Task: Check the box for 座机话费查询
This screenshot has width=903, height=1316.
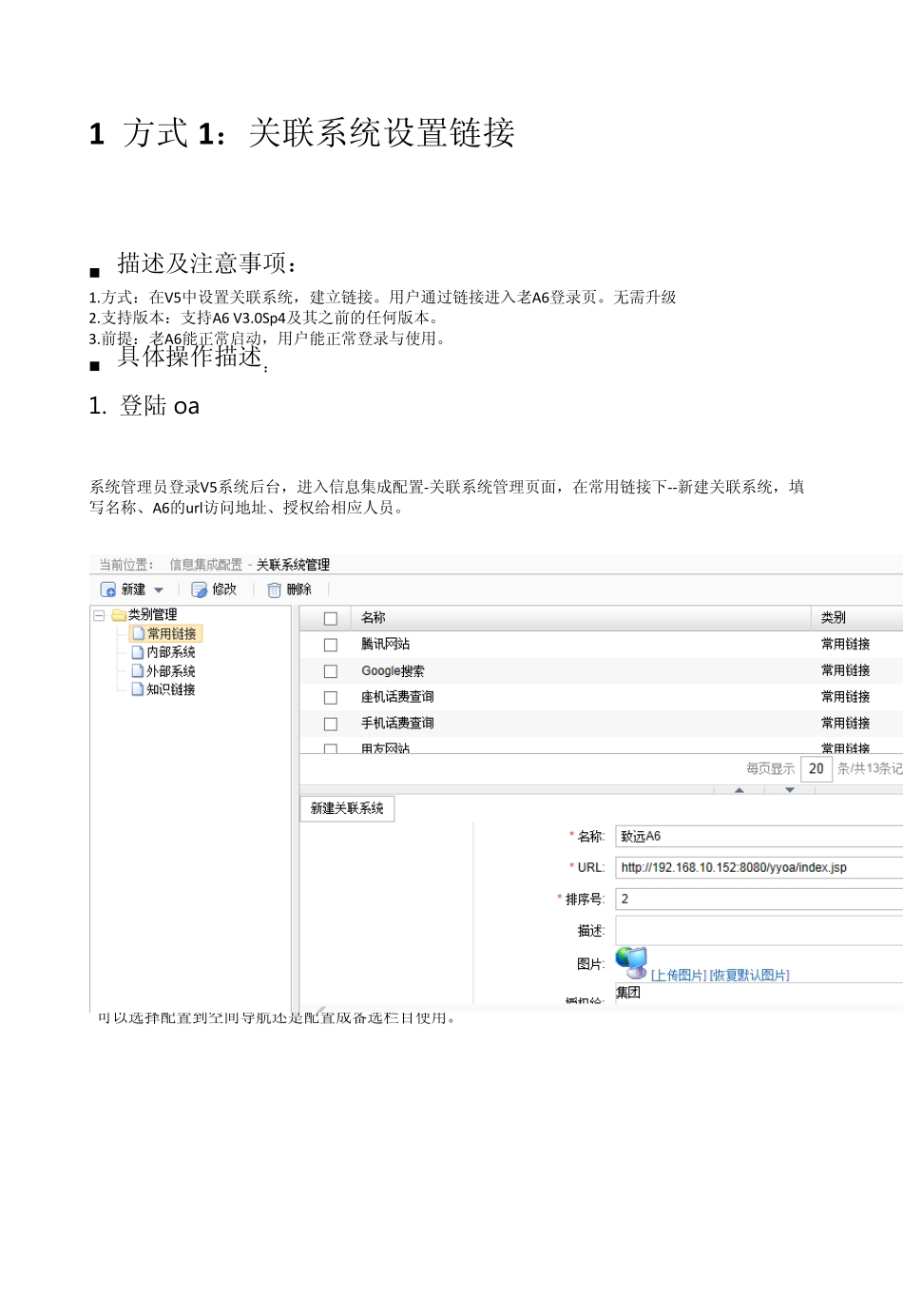Action: [x=331, y=697]
